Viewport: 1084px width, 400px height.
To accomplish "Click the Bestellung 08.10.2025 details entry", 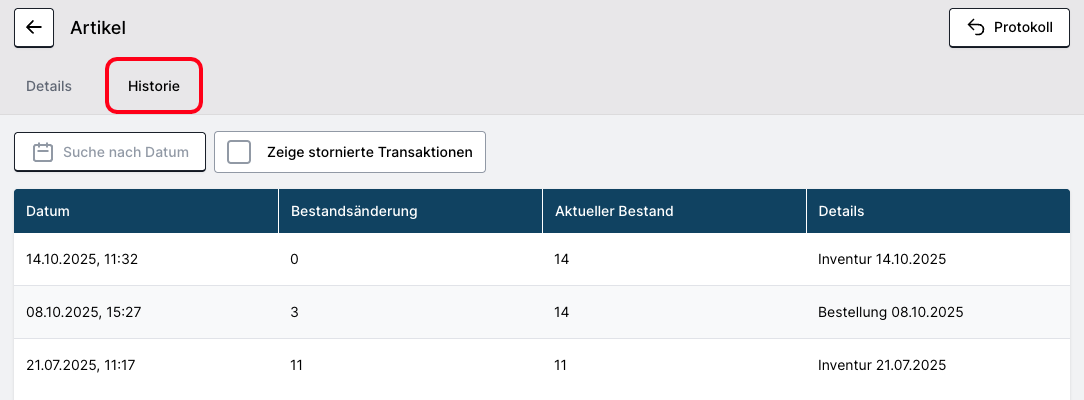I will point(890,312).
